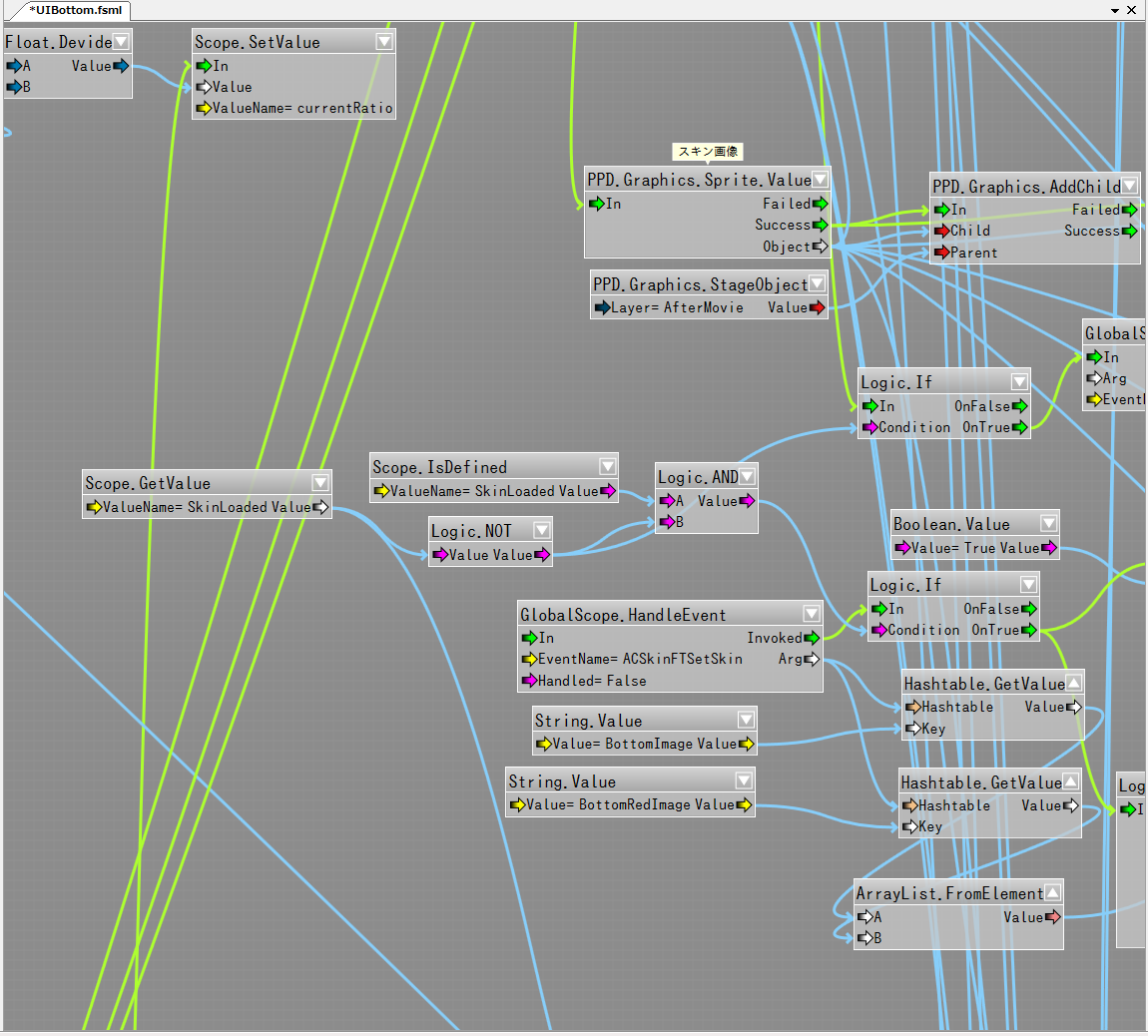Click the Value output port of ArrayList.FromElement
Viewport: 1148px width, 1036px height.
[x=1052, y=917]
